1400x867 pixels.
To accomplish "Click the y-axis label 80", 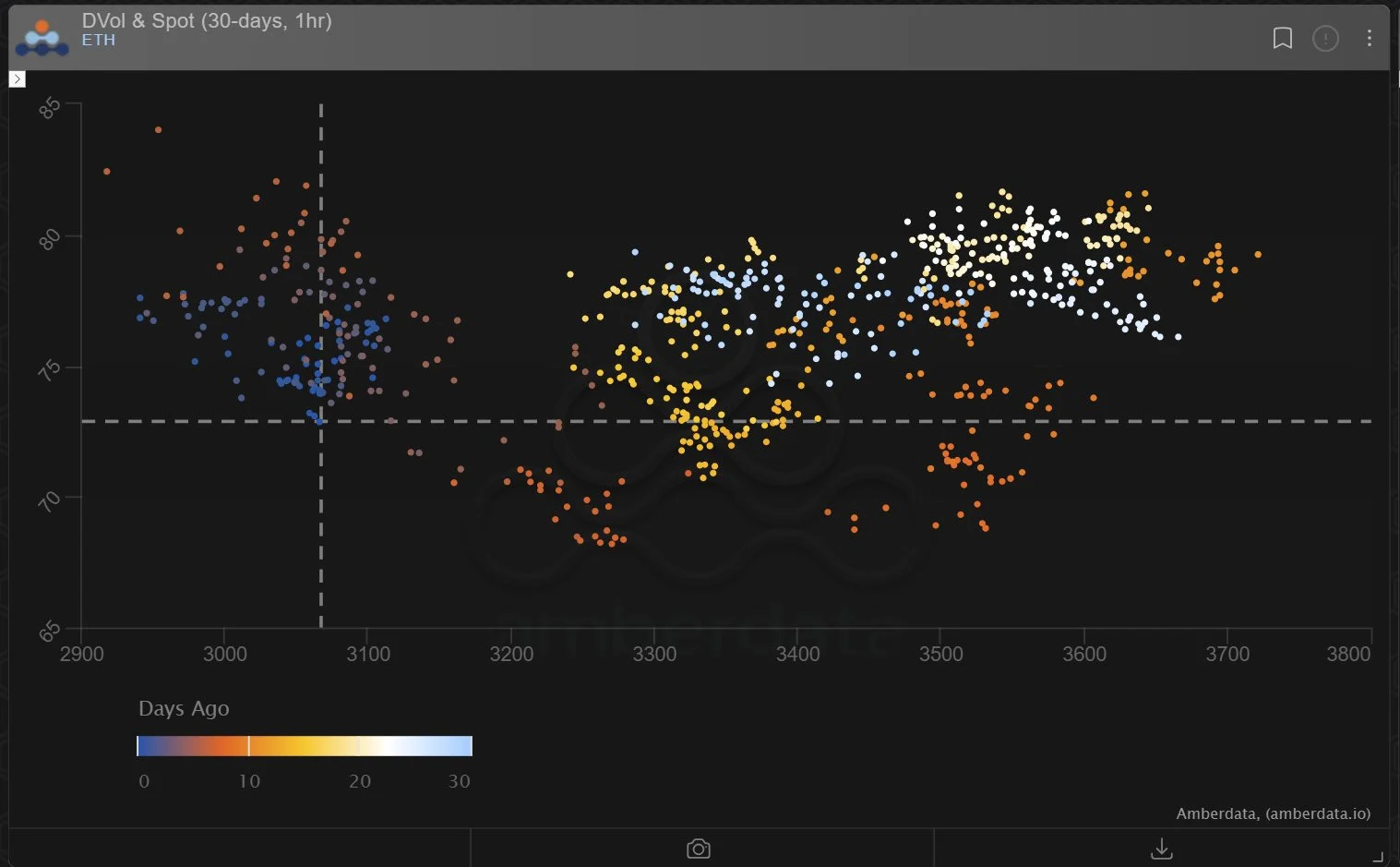I will coord(49,239).
